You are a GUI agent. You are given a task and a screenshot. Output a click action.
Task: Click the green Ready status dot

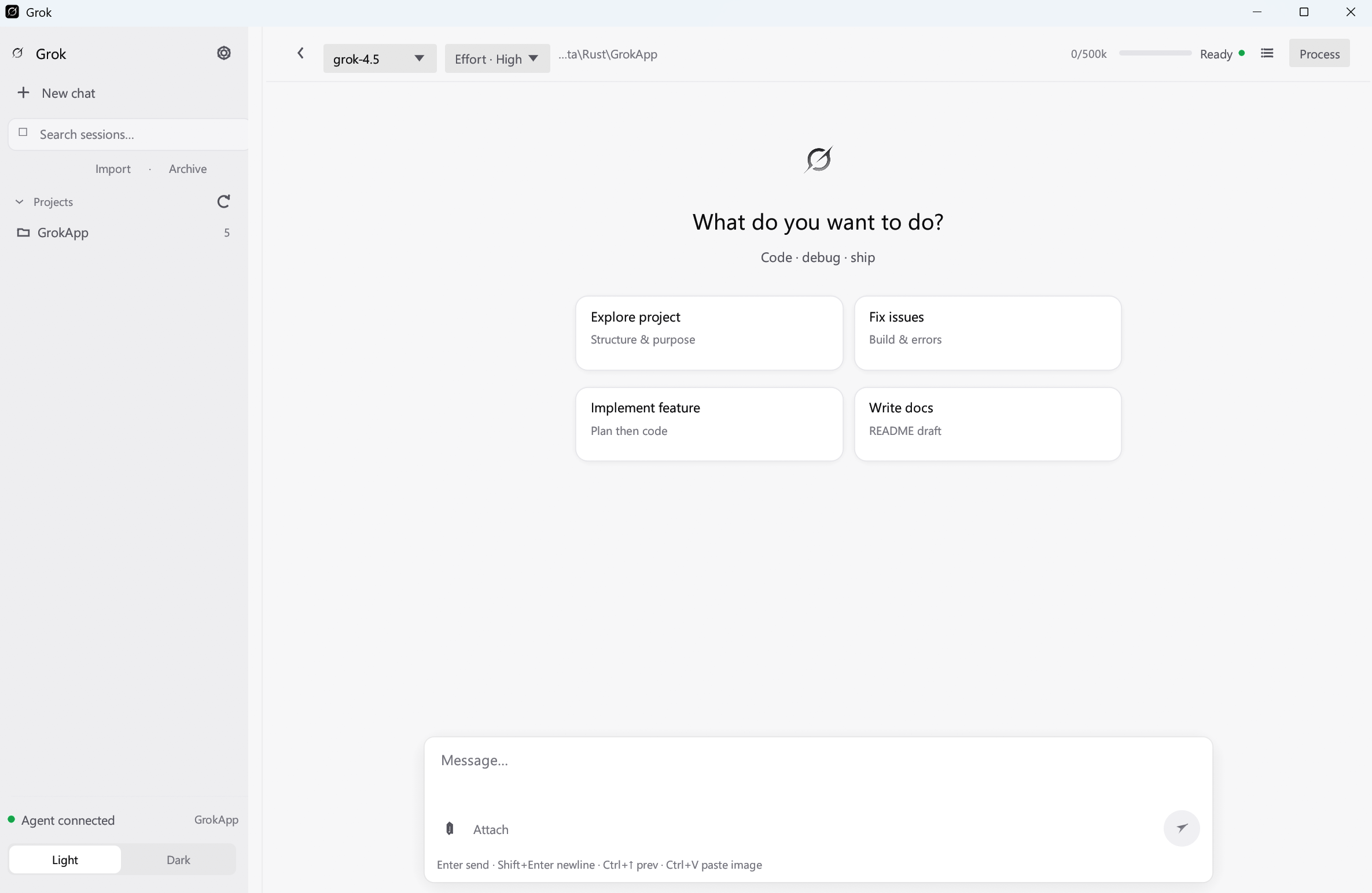[x=1242, y=53]
